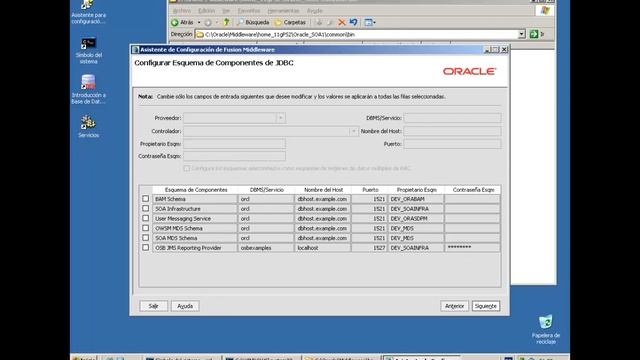Expand the Explorer address bar dropdown
Image resolution: width=640 pixels, height=360 pixels.
point(521,34)
